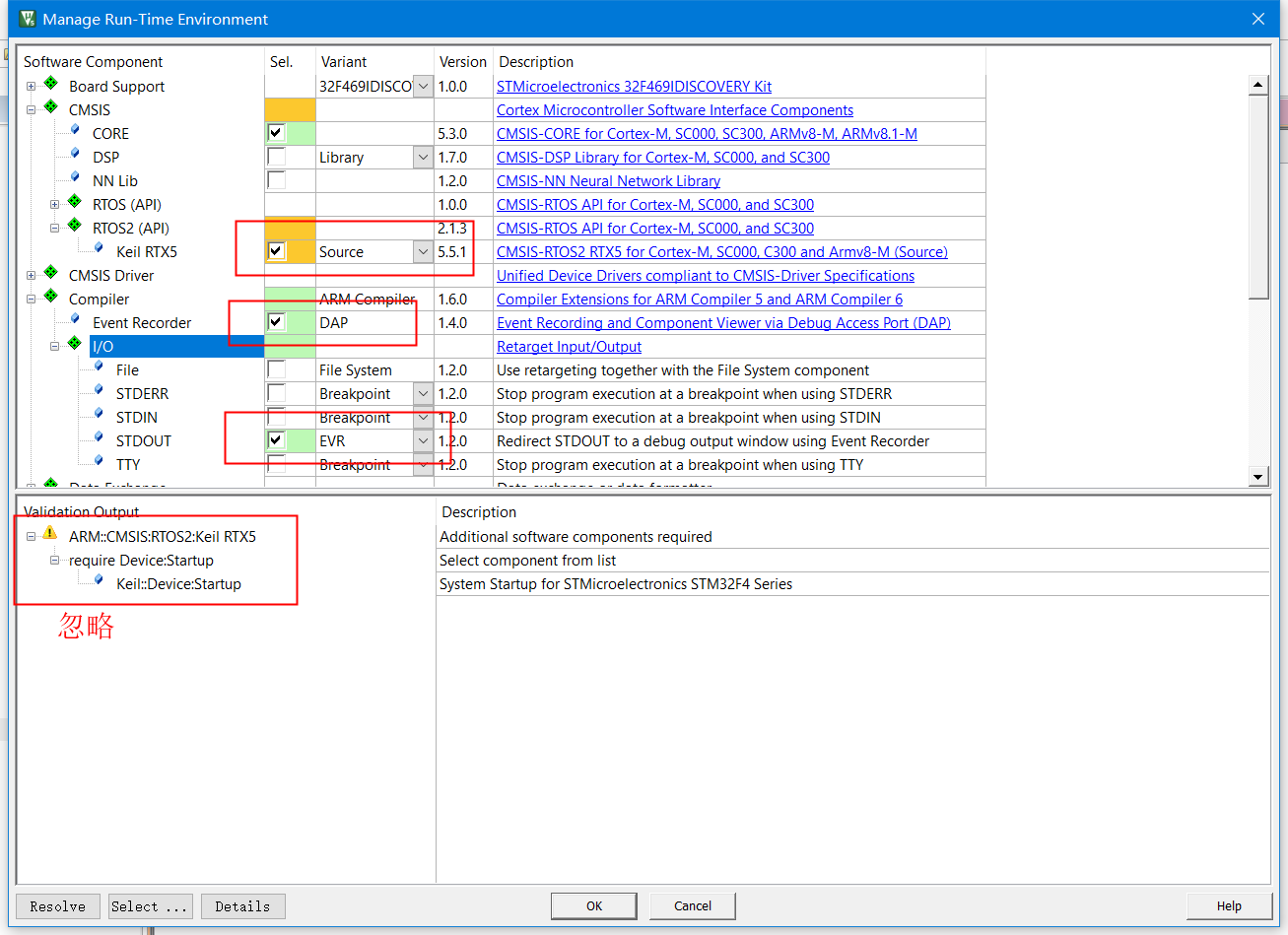Uncheck the Event Recorder checkbox

(276, 322)
